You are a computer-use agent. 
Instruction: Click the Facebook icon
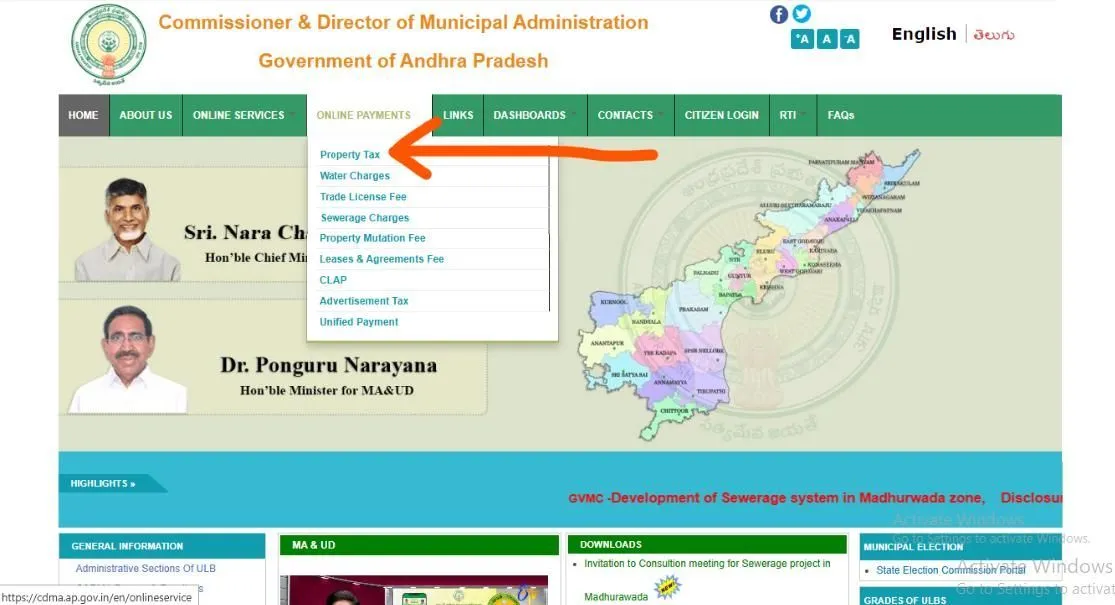(x=778, y=14)
